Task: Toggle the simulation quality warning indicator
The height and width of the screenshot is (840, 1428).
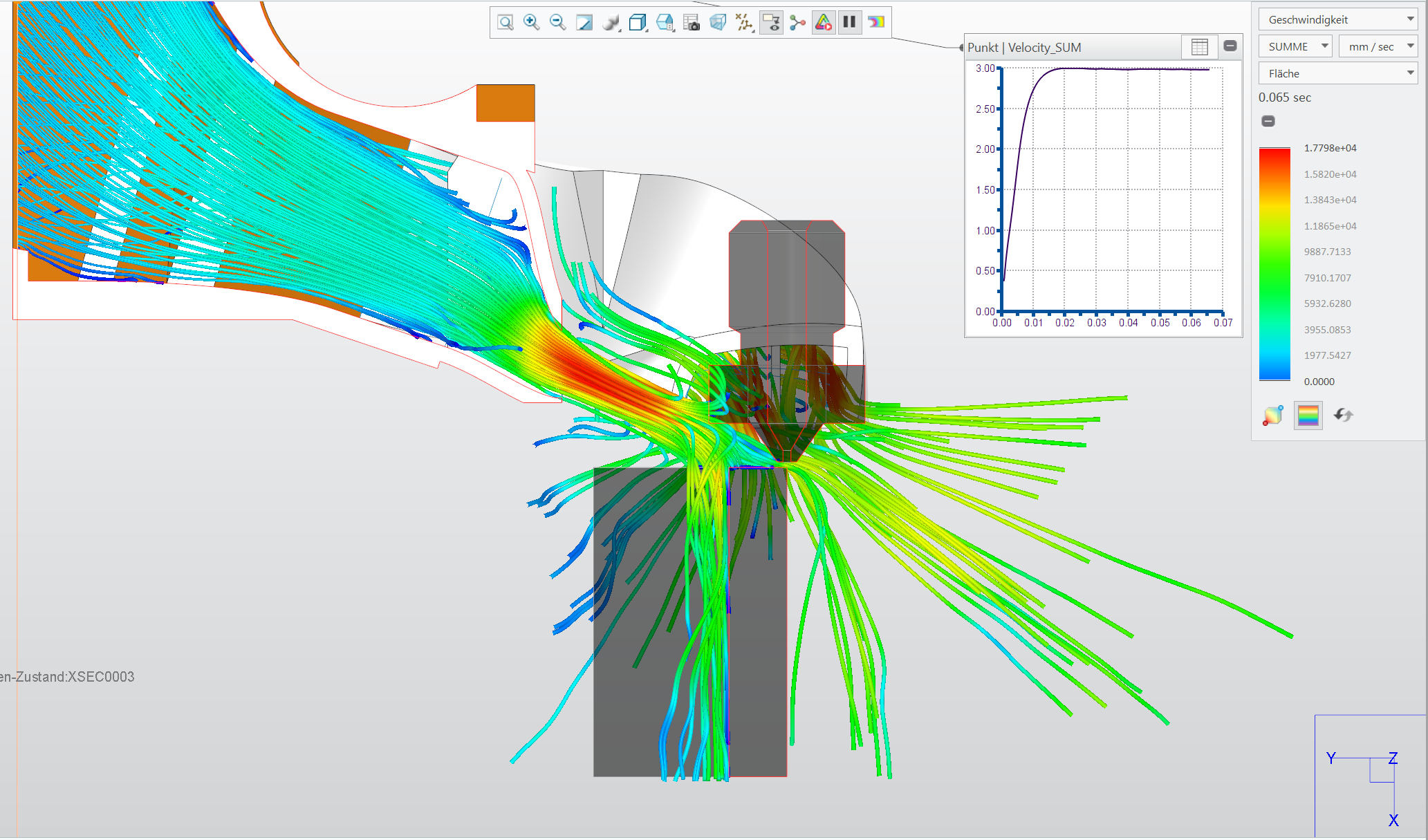Action: (x=823, y=21)
